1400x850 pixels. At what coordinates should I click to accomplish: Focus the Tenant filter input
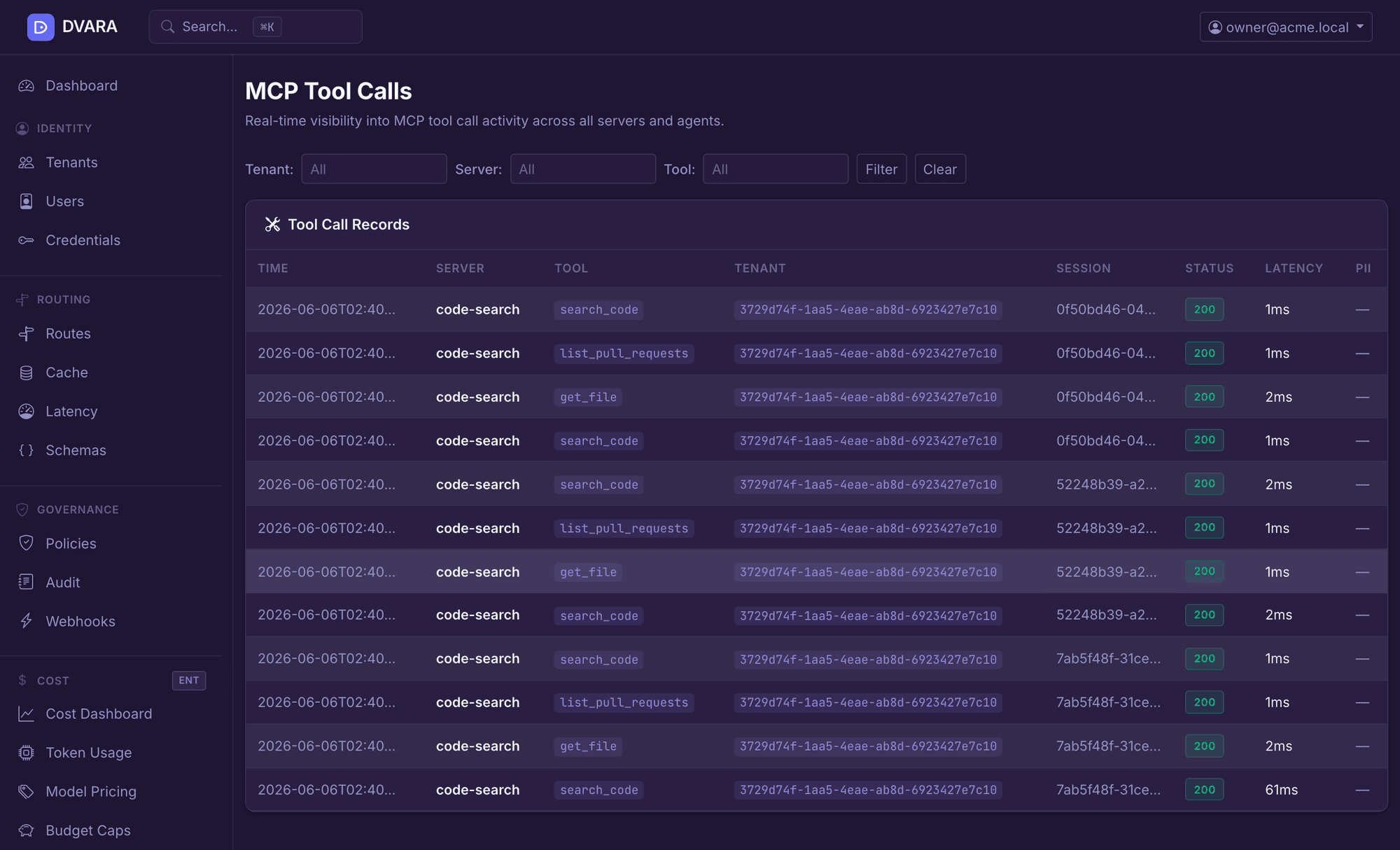[x=374, y=169]
